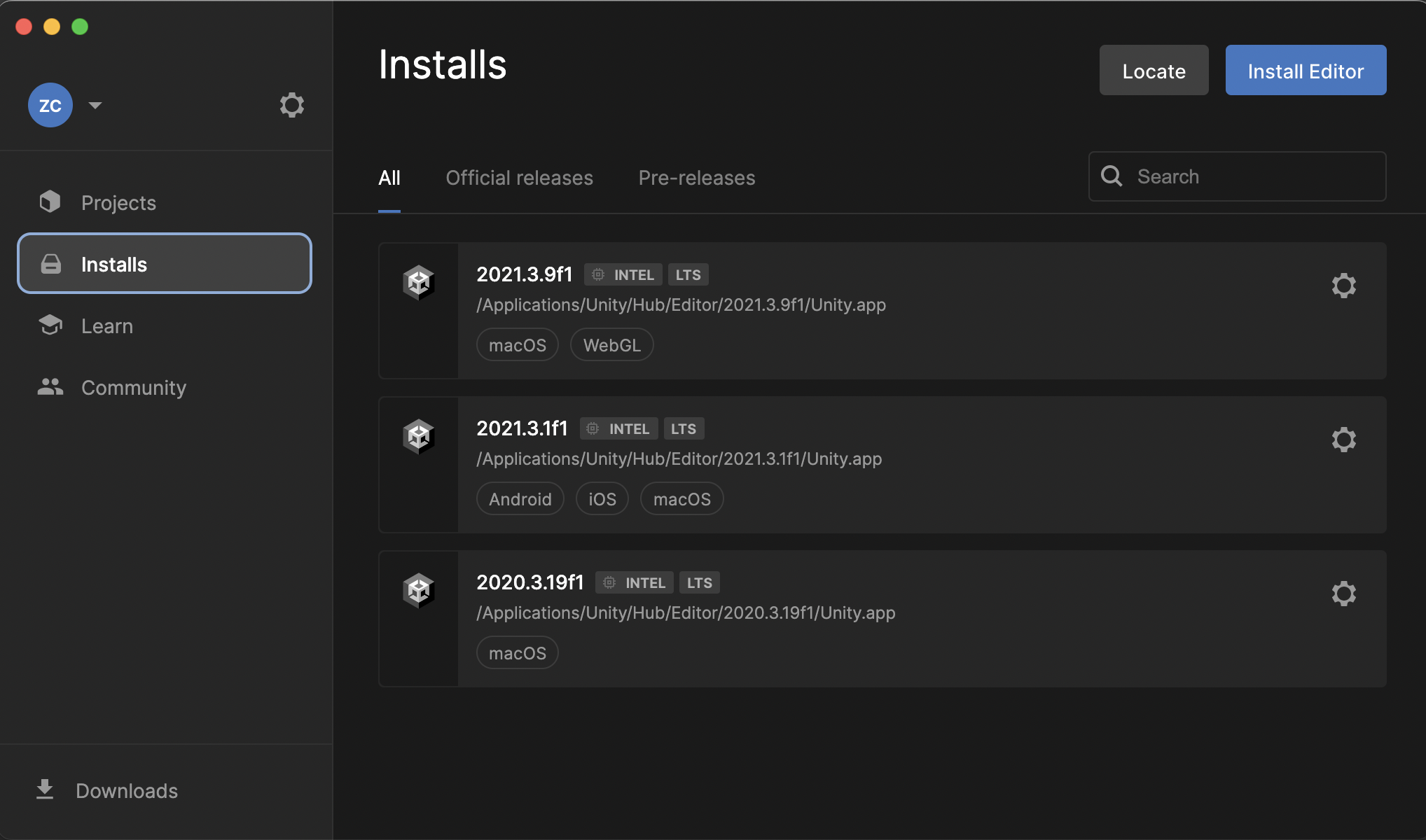Expand the account dropdown arrow

point(95,105)
